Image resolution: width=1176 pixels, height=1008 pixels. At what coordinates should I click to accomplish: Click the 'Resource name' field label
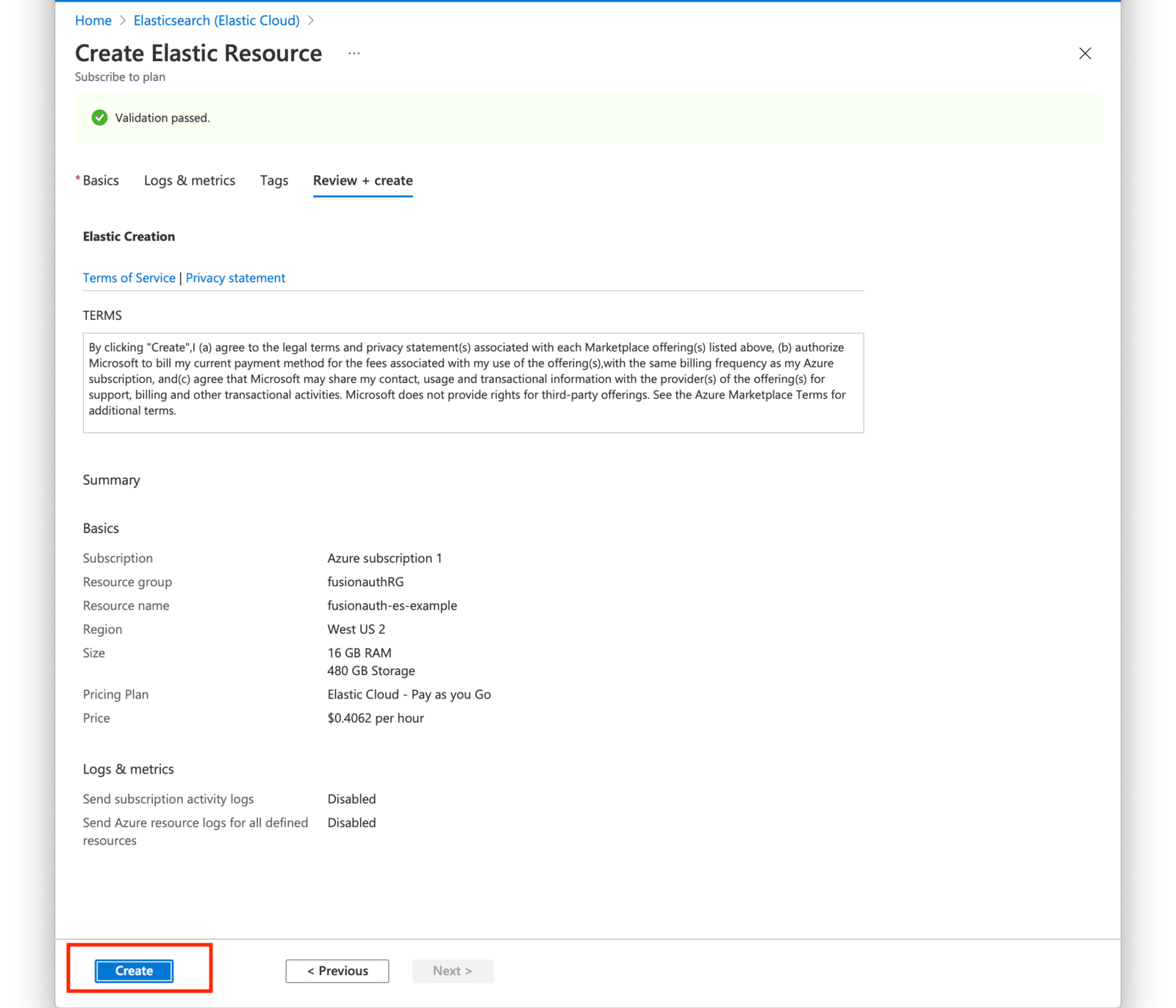pyautogui.click(x=126, y=605)
